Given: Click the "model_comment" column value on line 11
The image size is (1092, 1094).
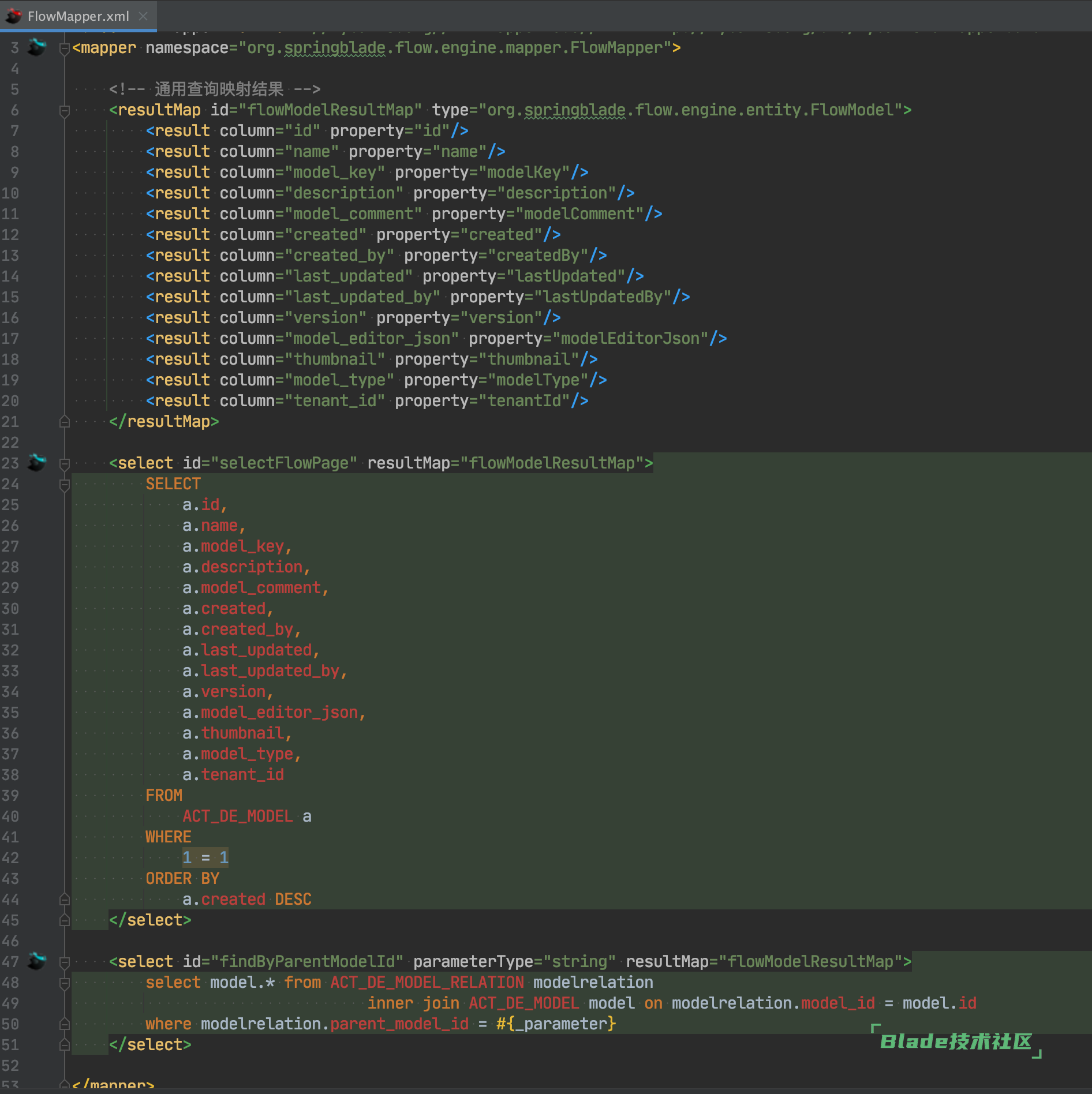Looking at the screenshot, I should point(353,214).
